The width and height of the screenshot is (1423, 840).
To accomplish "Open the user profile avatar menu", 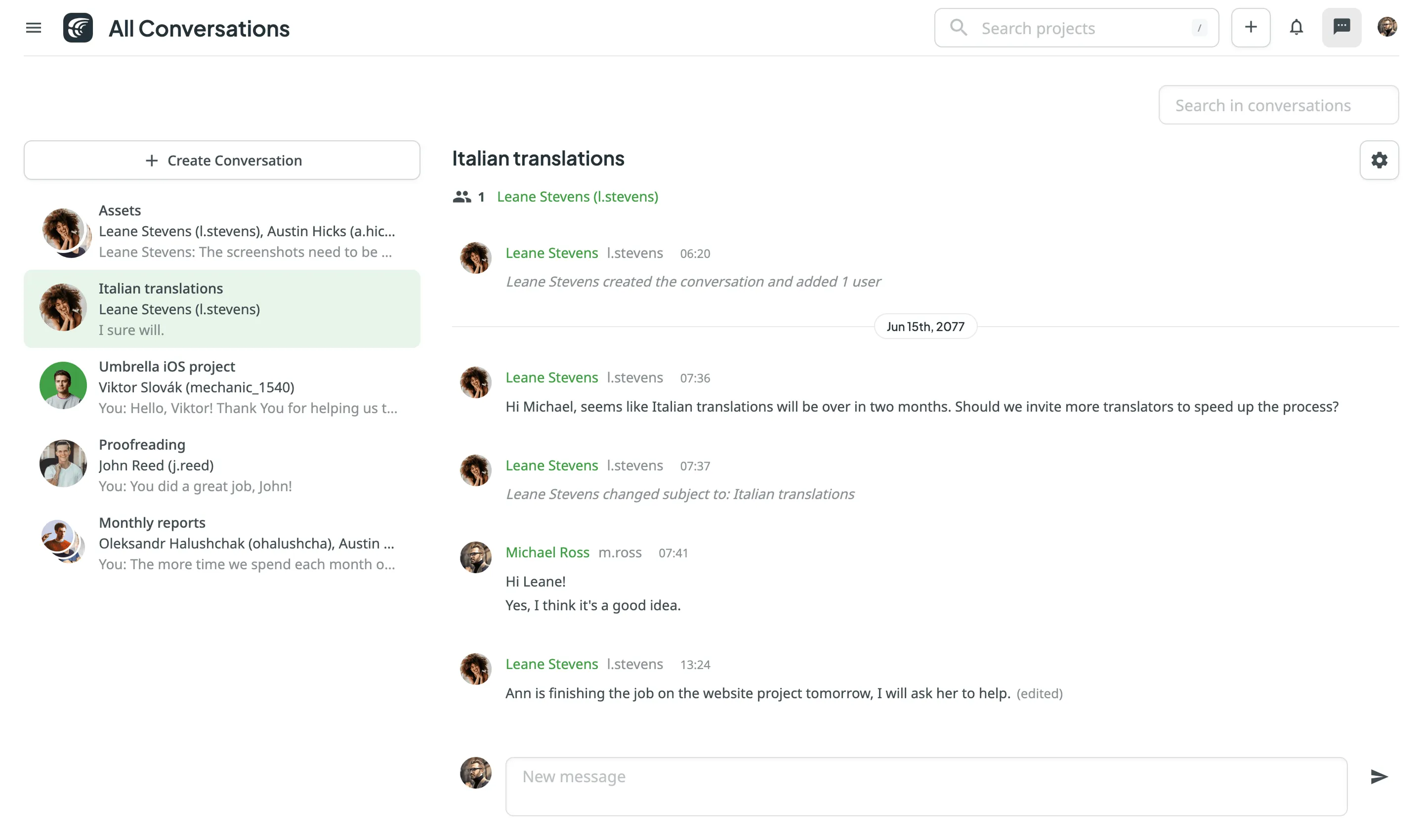I will click(x=1387, y=27).
